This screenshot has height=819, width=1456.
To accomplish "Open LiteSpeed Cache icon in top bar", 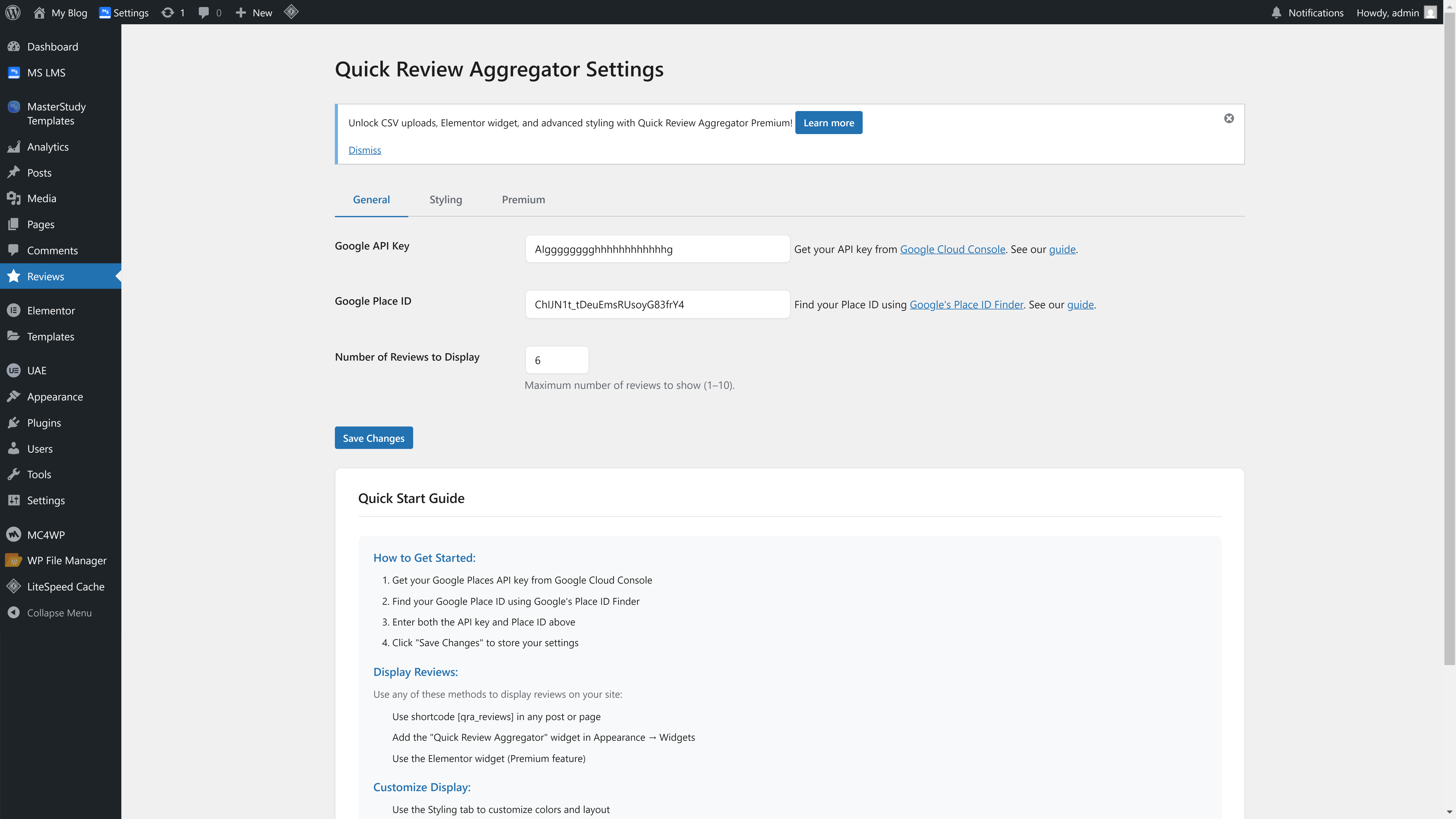I will pos(291,12).
